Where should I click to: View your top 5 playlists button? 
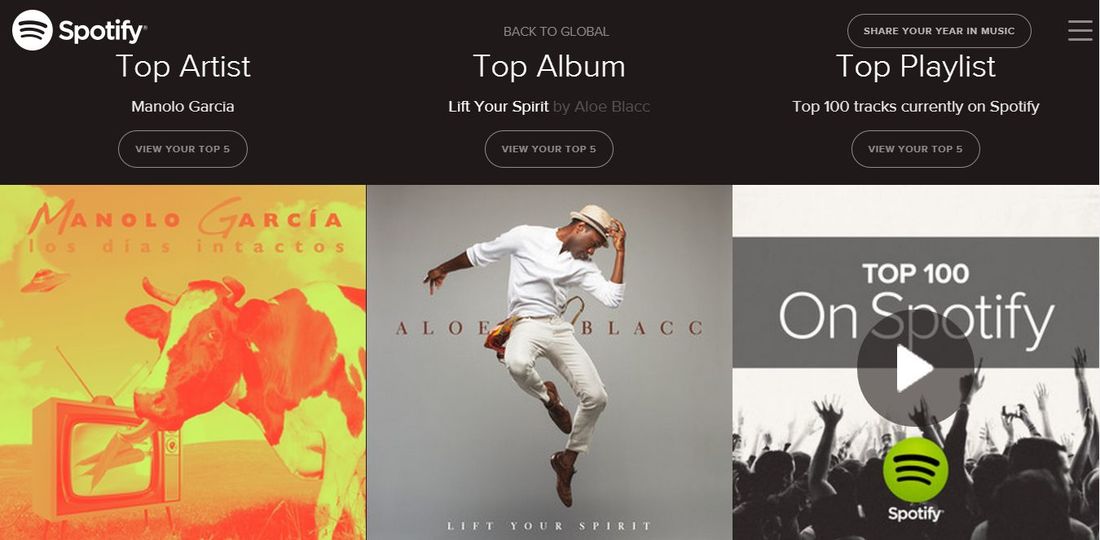(x=915, y=149)
